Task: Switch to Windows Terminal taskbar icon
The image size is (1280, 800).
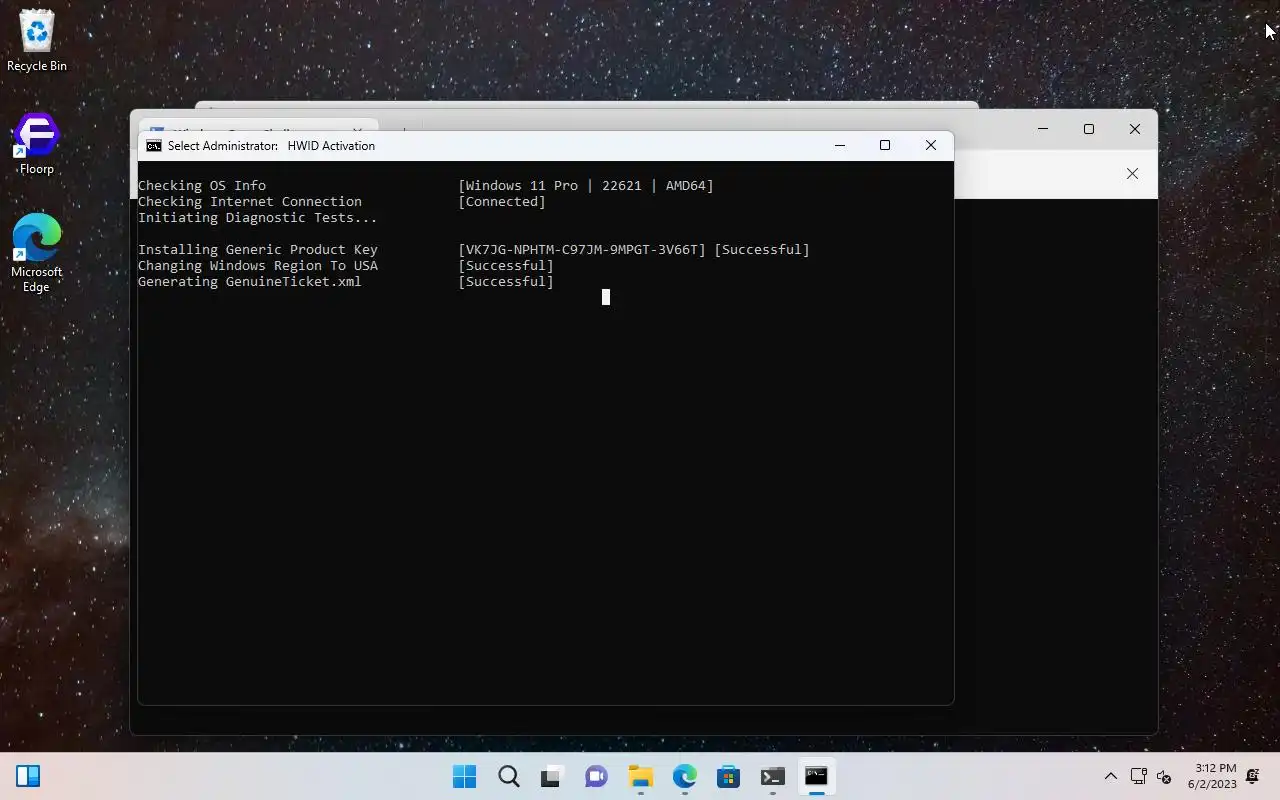Action: pyautogui.click(x=772, y=776)
